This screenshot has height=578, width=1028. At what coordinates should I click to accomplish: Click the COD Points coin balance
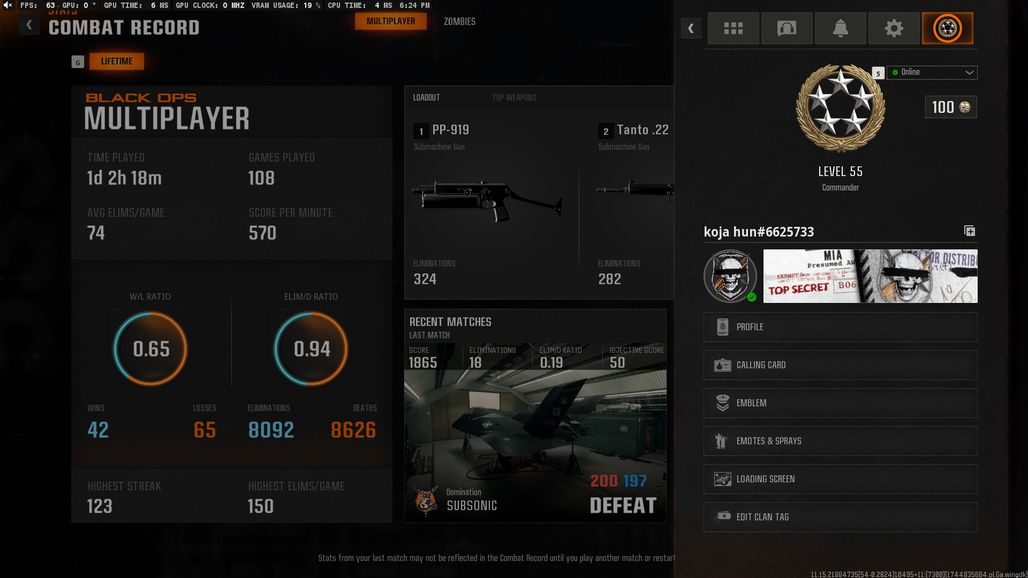point(951,107)
